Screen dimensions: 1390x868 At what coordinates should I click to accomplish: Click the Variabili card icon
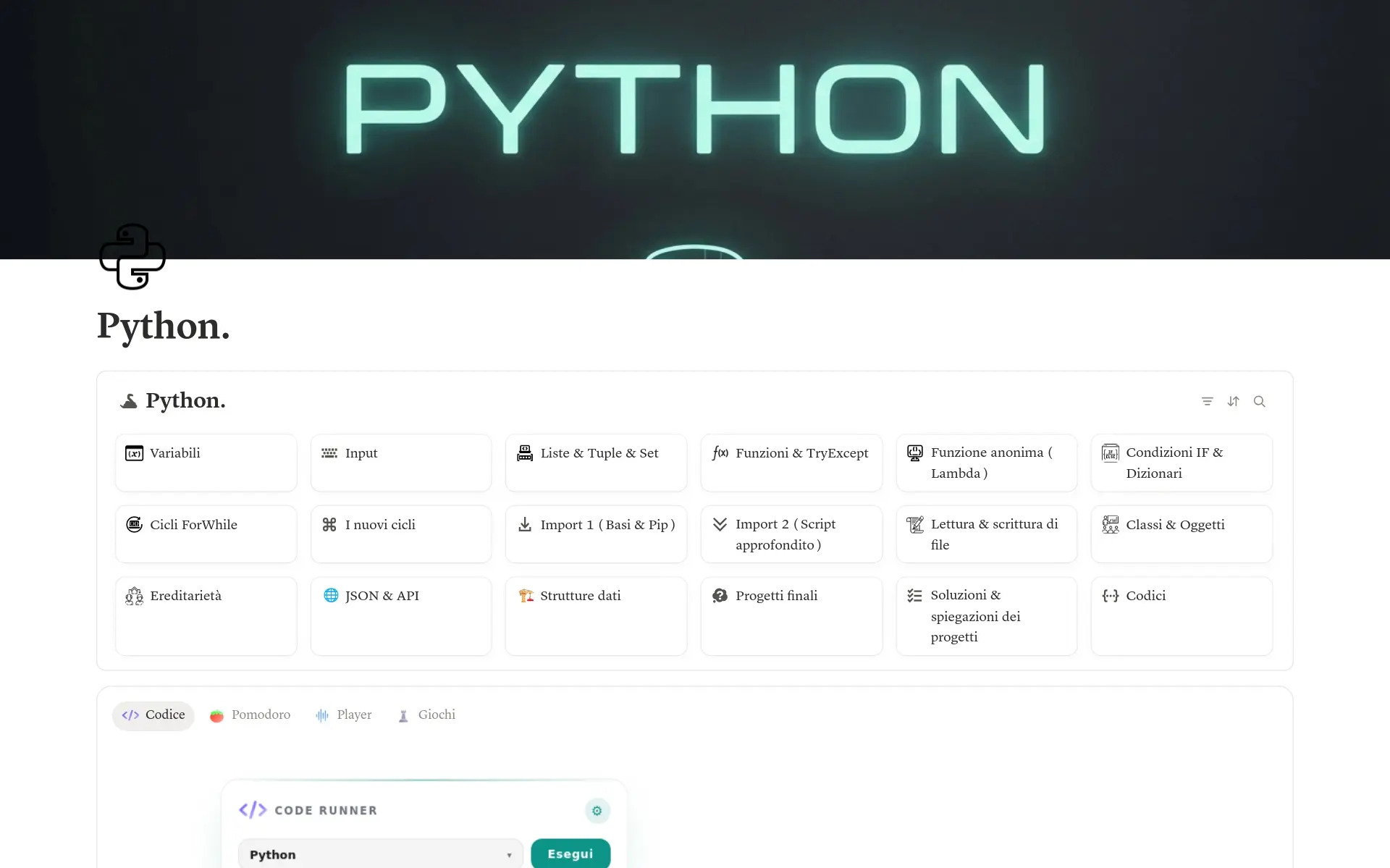[134, 453]
